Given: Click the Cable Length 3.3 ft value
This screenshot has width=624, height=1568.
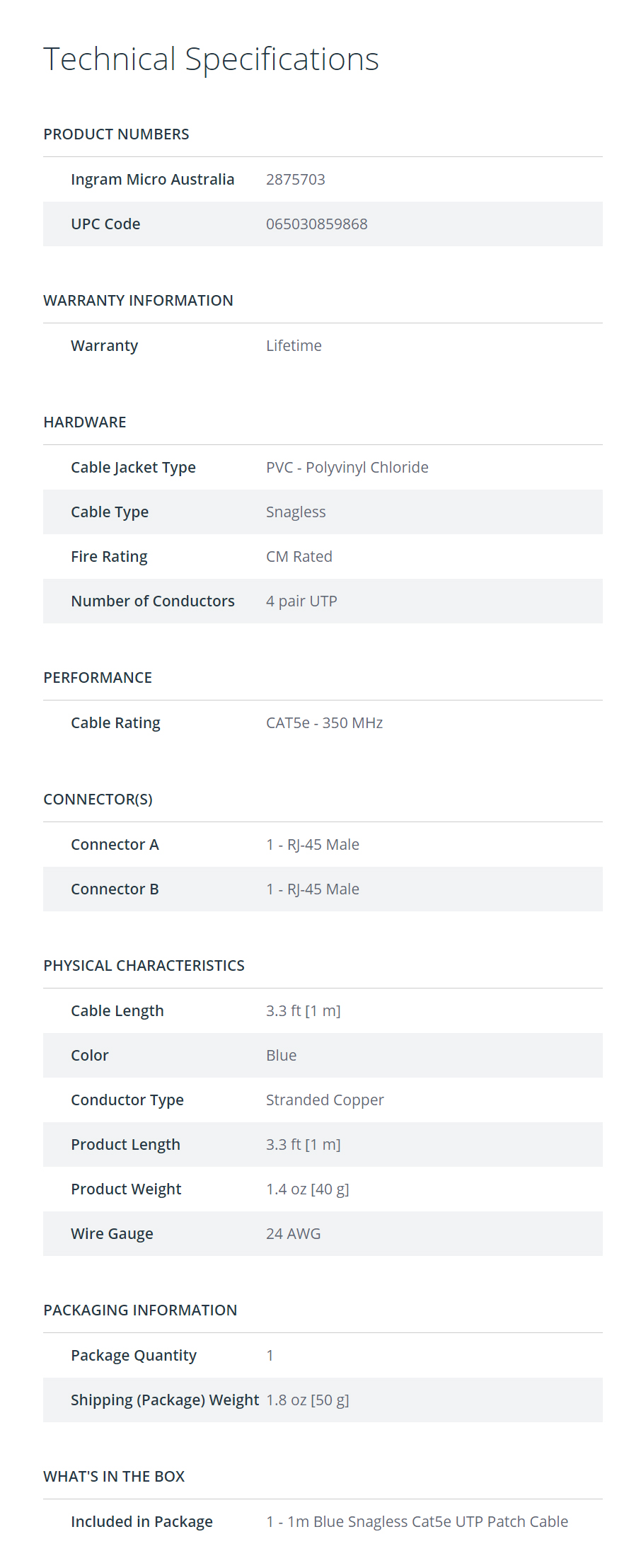Looking at the screenshot, I should click(x=303, y=1011).
